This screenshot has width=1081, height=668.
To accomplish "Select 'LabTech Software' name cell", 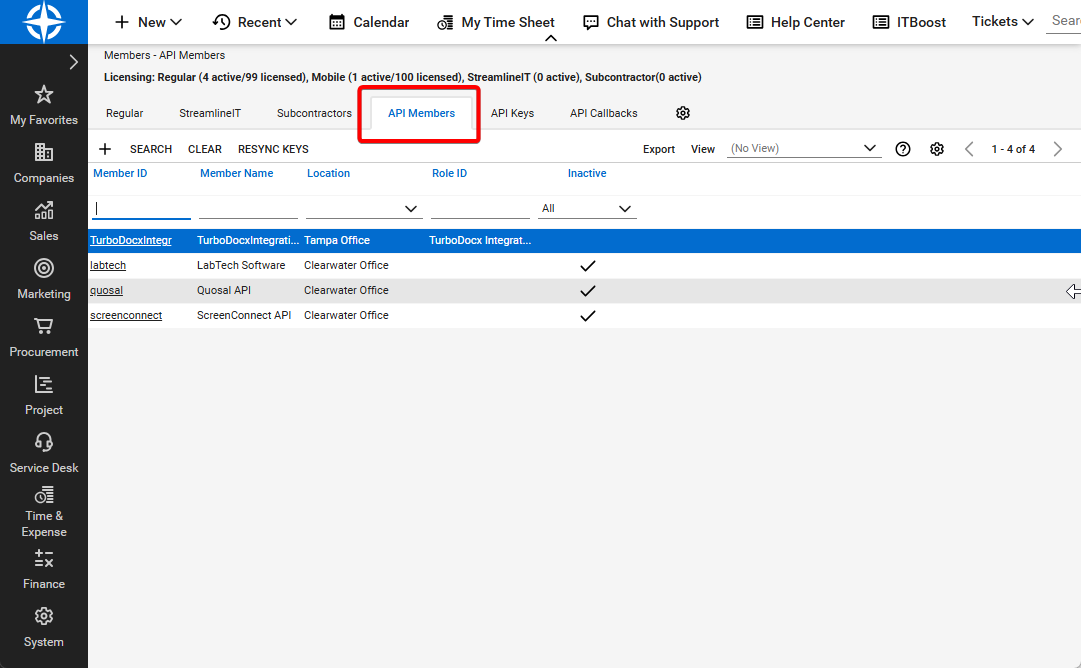I will 241,265.
